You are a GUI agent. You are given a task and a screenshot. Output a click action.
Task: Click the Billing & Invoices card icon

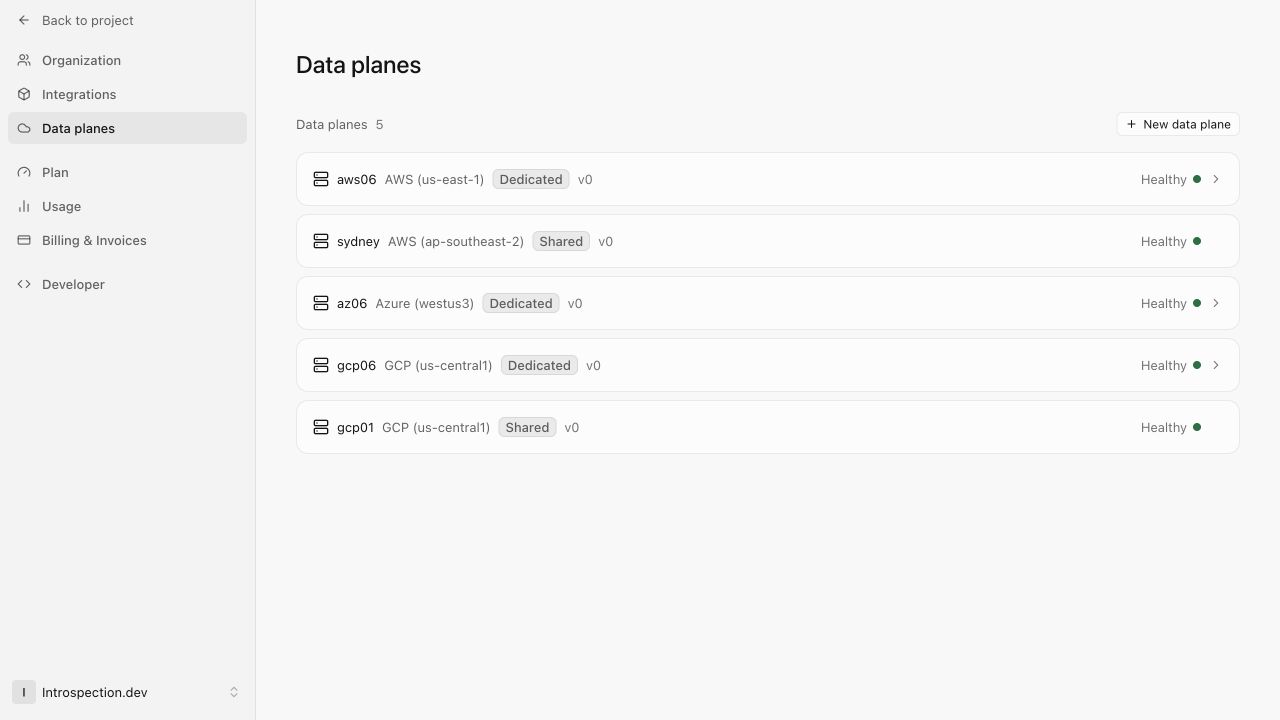coord(24,240)
